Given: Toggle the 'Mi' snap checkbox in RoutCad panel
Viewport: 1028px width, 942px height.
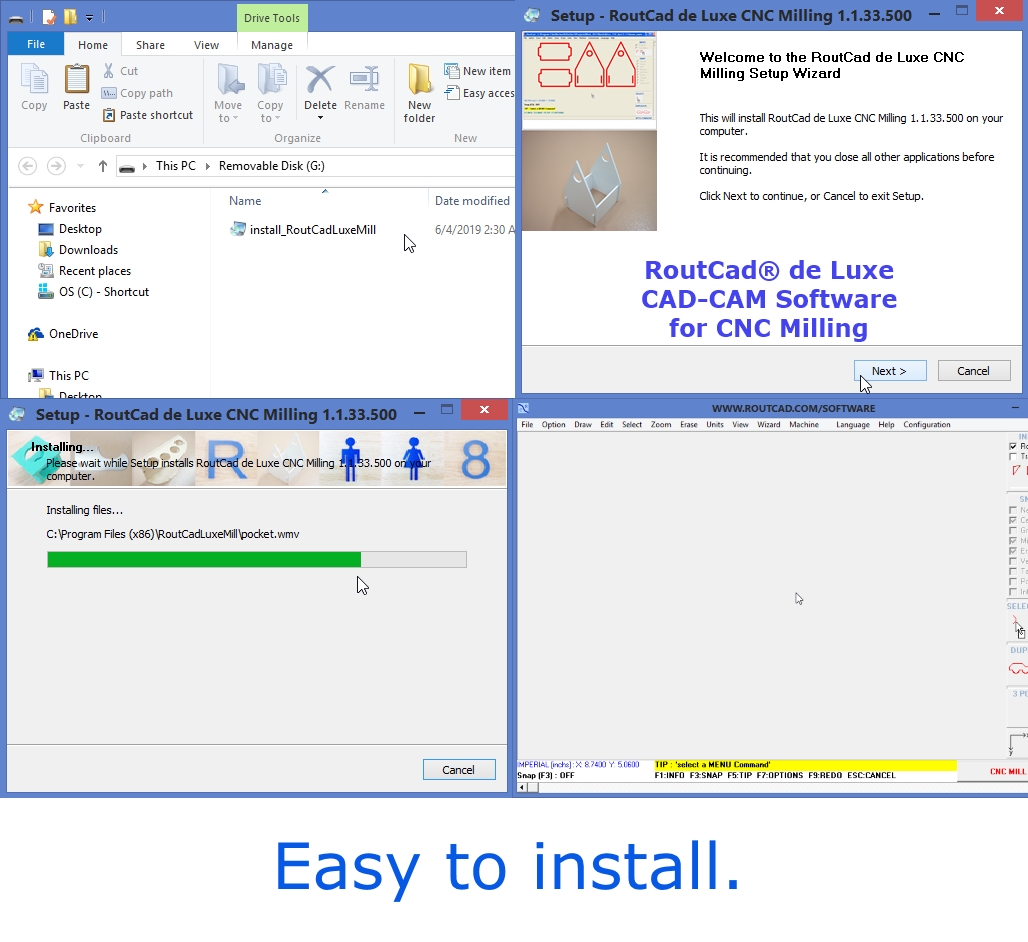Looking at the screenshot, I should coord(1013,541).
